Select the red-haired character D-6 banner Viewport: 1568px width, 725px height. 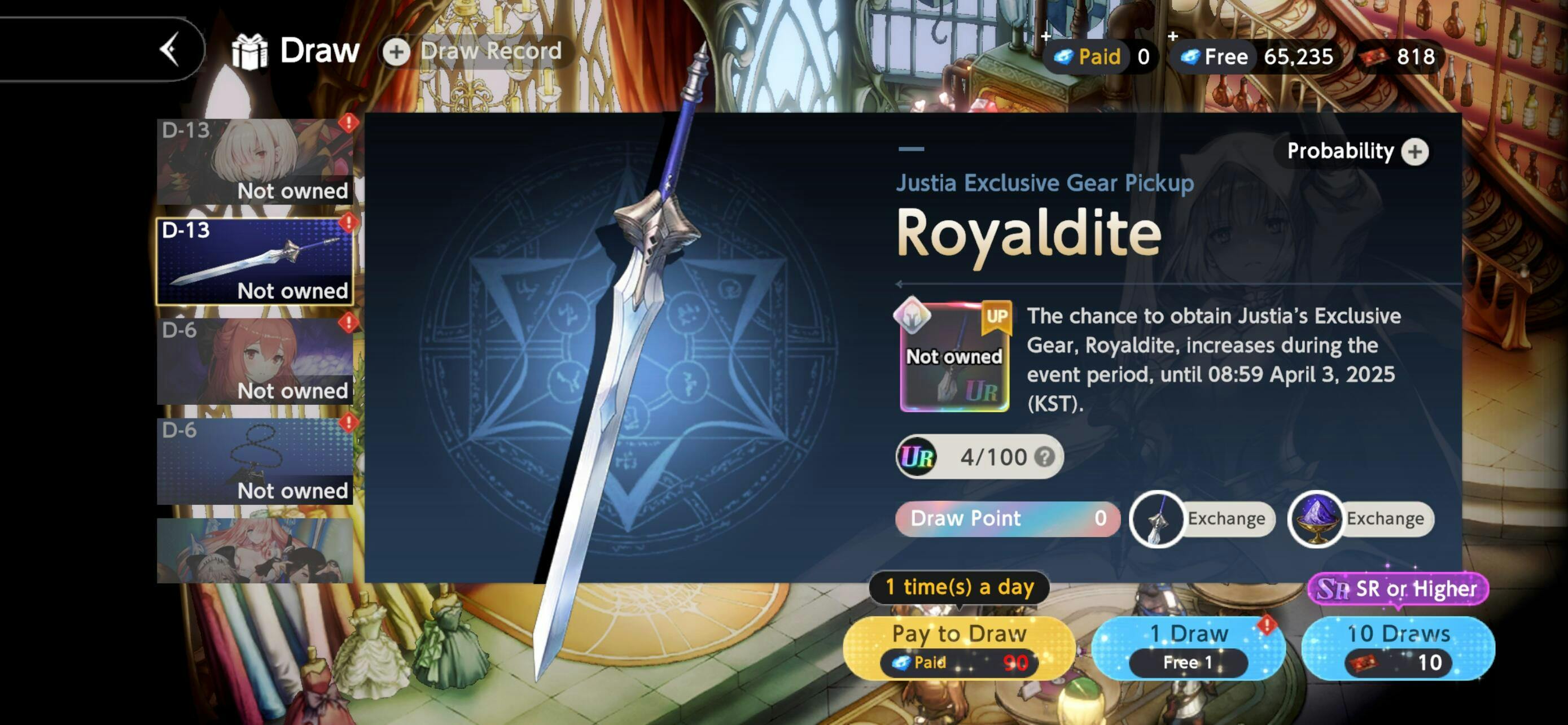[x=255, y=361]
